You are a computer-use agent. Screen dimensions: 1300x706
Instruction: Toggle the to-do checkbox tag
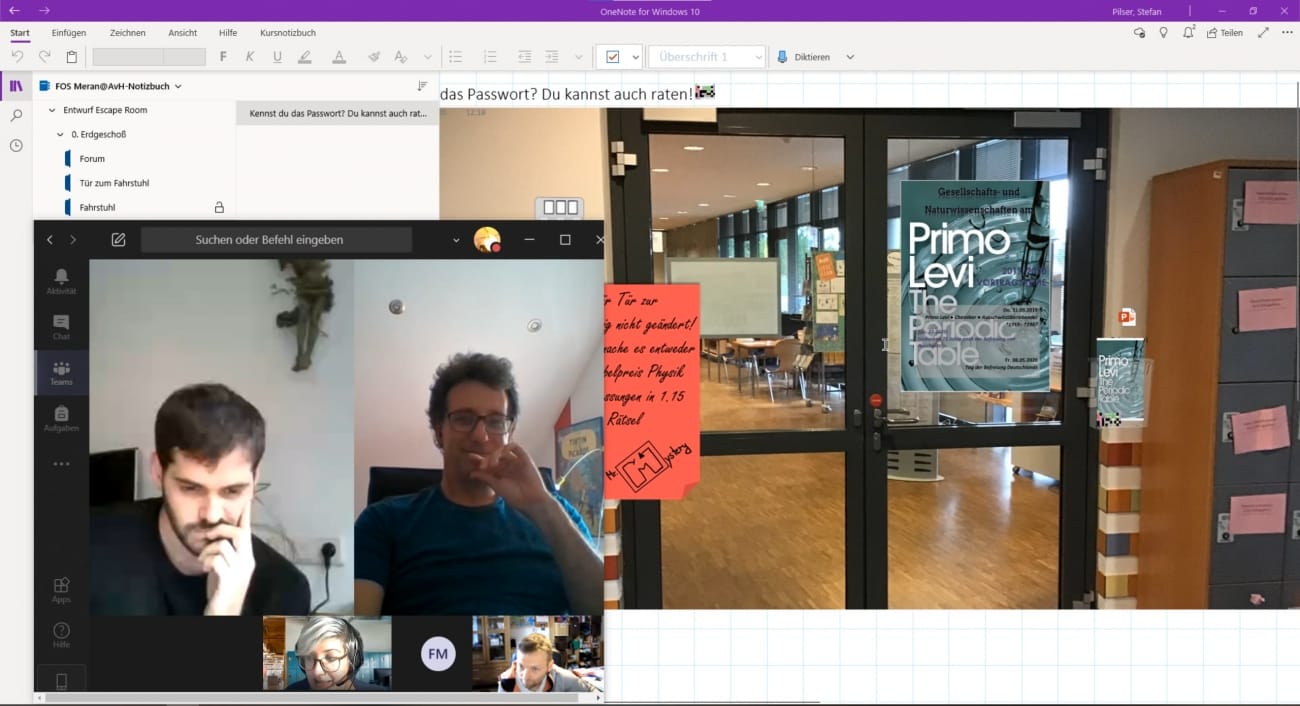point(612,57)
